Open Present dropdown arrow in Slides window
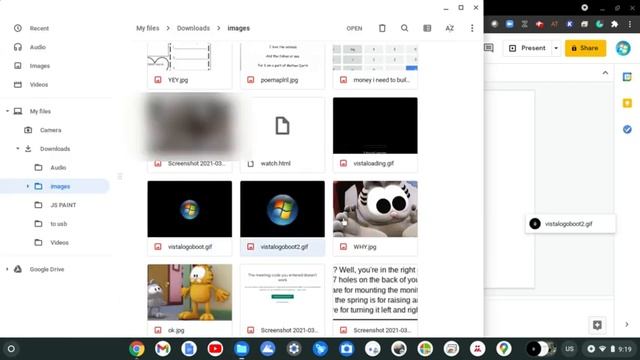 [x=556, y=48]
